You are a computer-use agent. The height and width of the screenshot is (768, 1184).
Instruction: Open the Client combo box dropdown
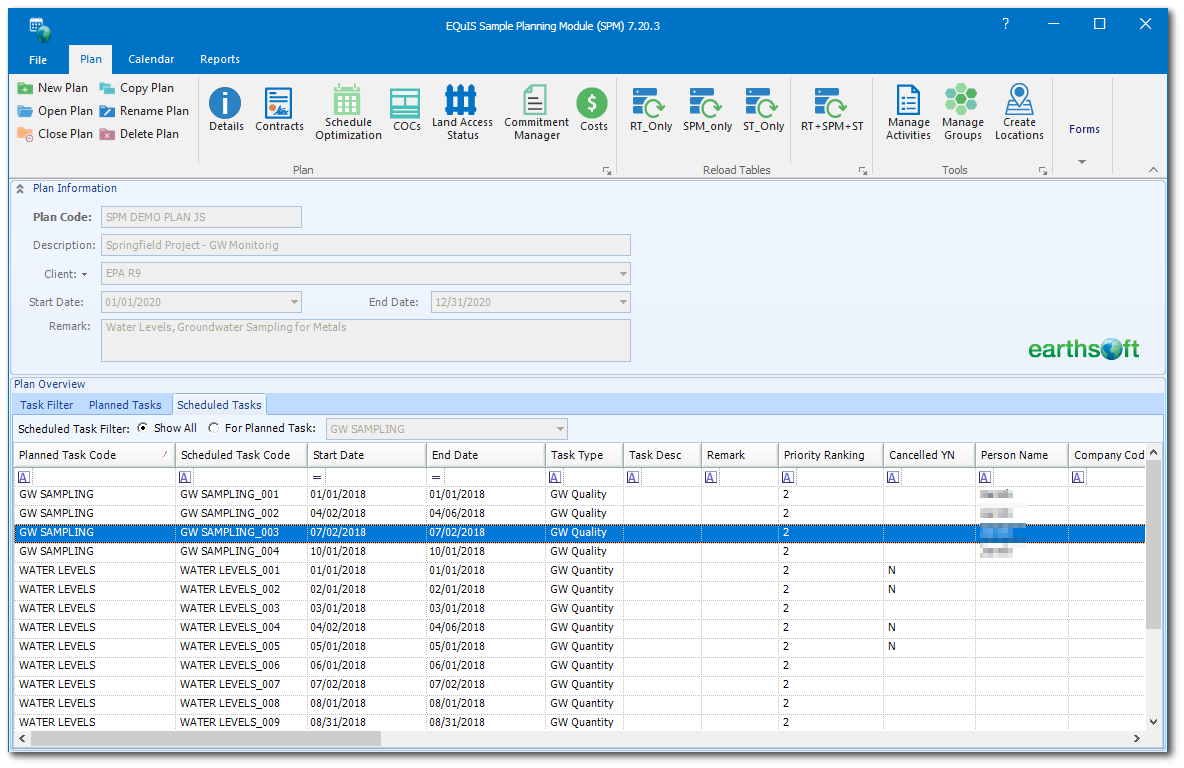pos(623,274)
